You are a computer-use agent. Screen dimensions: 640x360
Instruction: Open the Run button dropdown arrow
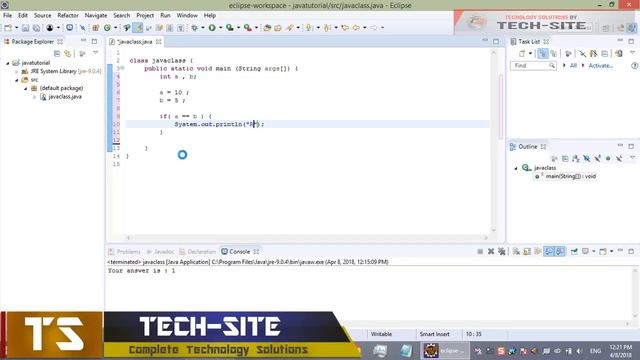[x=220, y=28]
